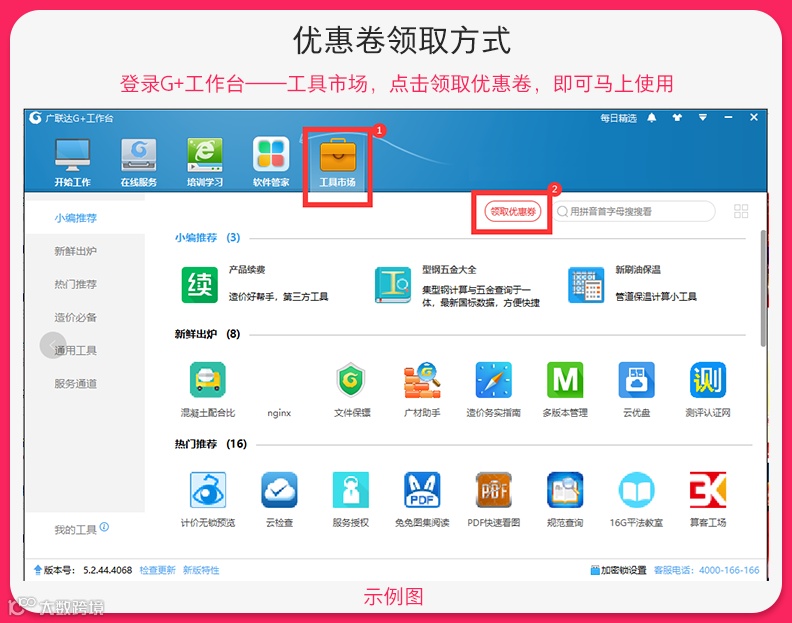Click the notification bell icon
The height and width of the screenshot is (623, 792).
click(x=652, y=118)
